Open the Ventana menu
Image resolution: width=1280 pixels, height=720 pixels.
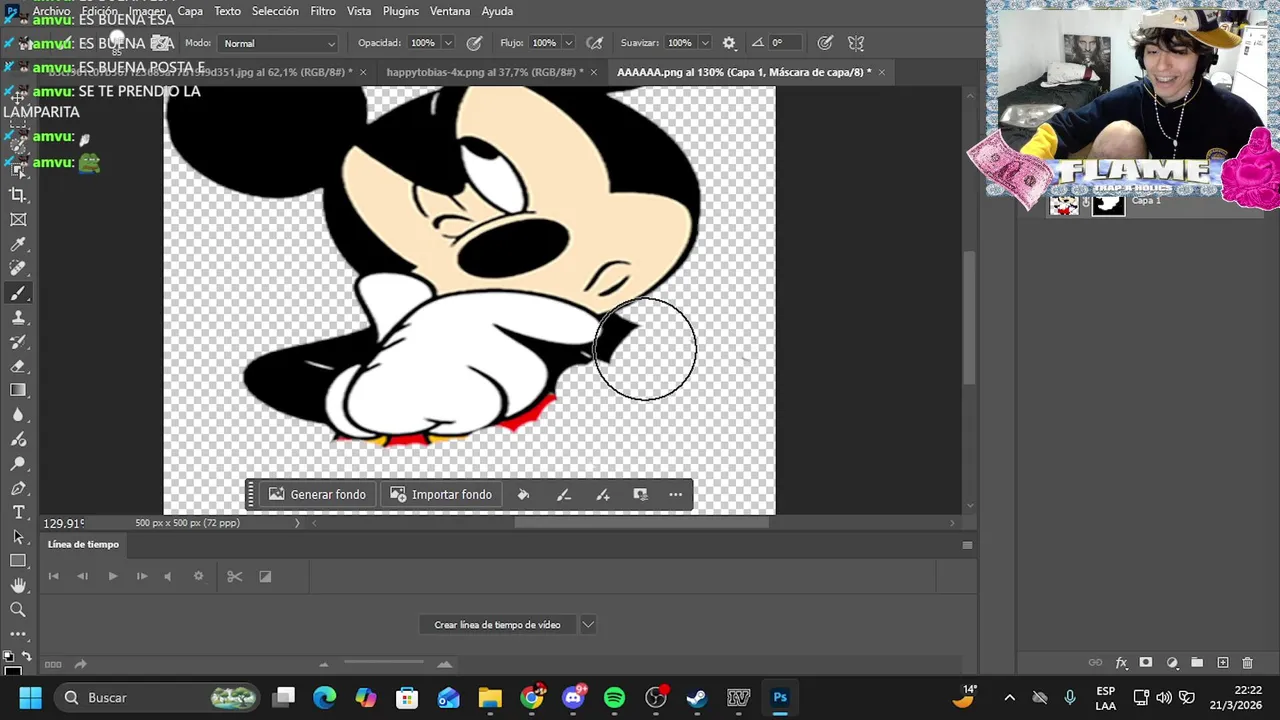pos(450,11)
